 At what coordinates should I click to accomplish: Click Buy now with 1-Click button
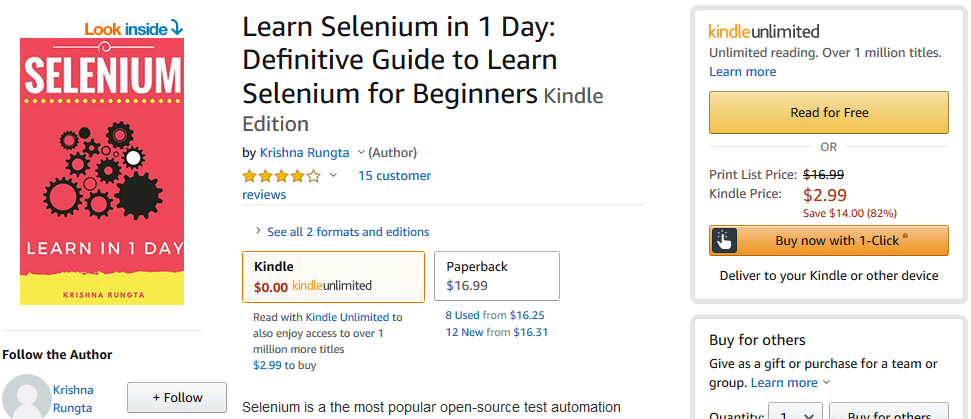(829, 240)
